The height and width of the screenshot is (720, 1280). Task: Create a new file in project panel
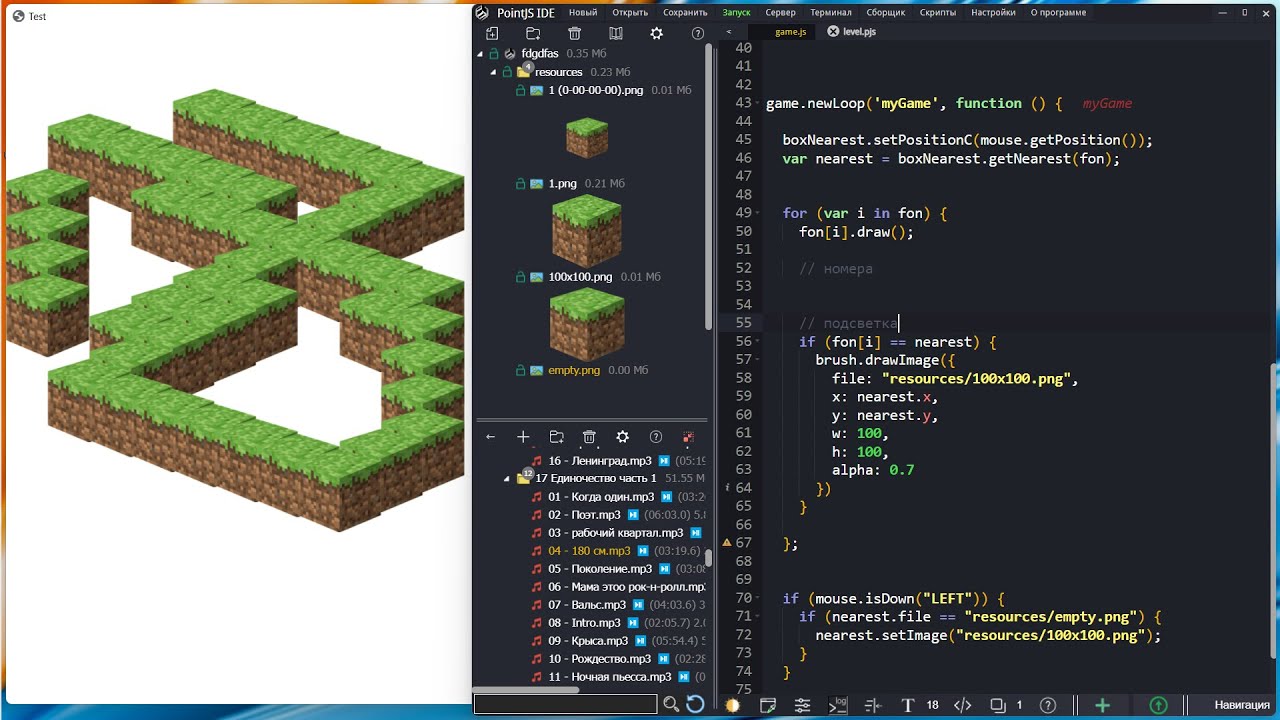click(492, 33)
